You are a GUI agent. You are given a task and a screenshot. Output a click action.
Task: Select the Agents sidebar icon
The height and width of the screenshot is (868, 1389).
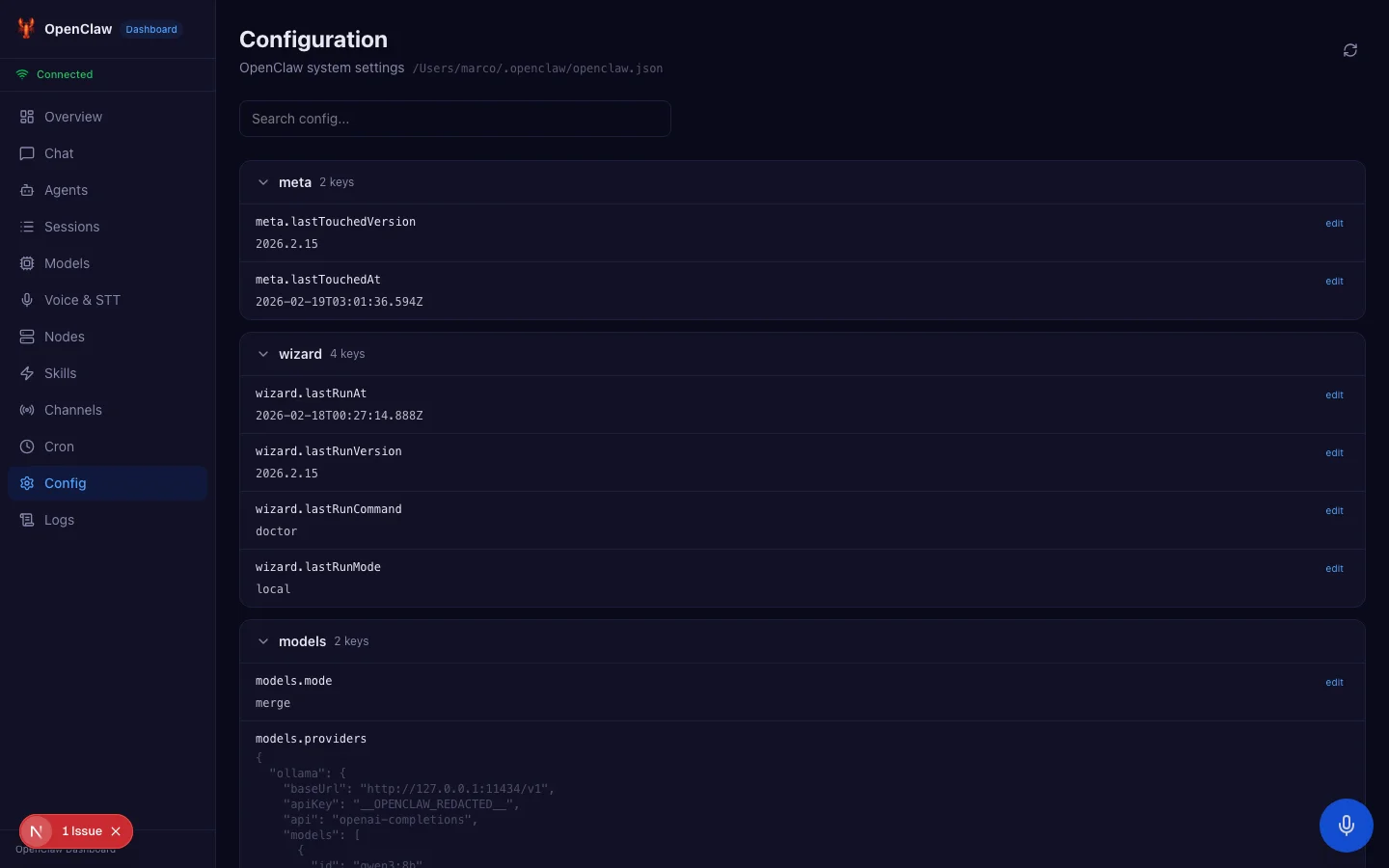[x=27, y=190]
